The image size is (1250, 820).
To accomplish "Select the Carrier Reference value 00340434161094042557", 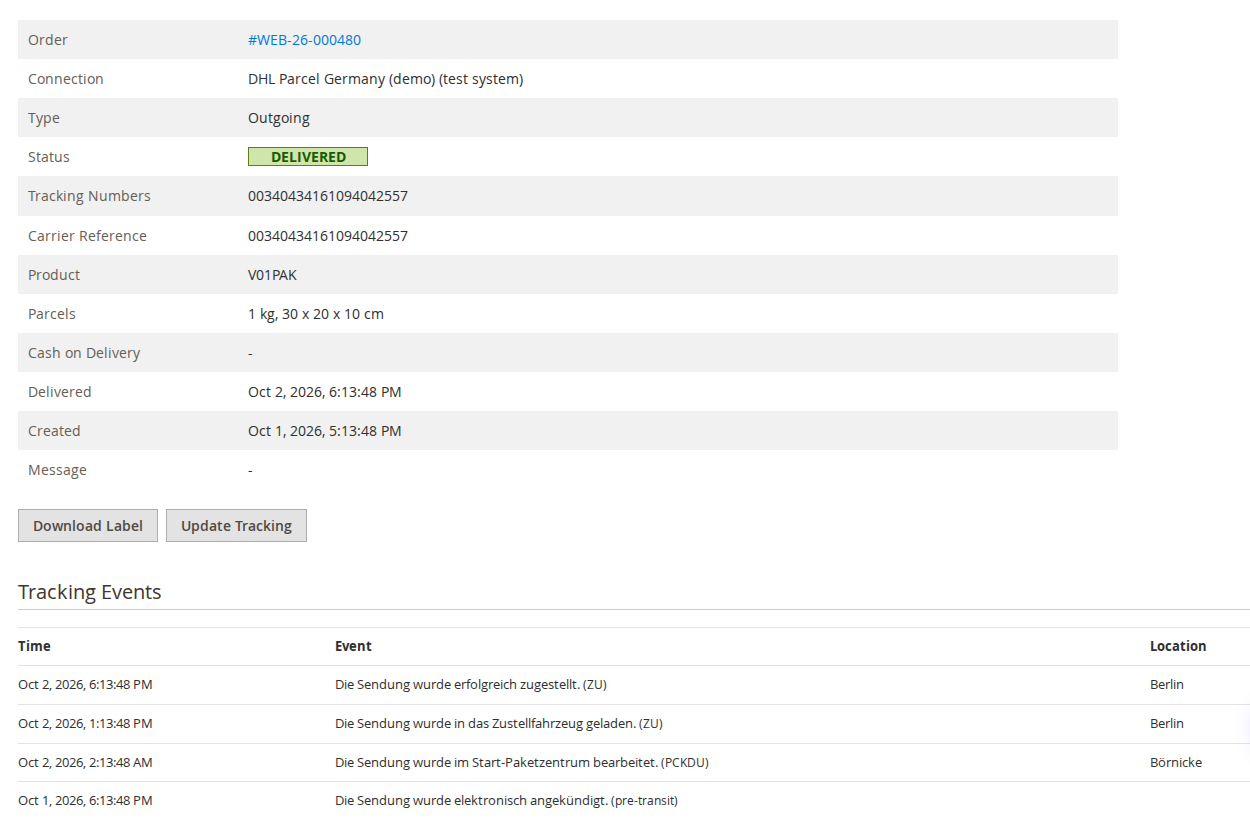I will (x=328, y=236).
